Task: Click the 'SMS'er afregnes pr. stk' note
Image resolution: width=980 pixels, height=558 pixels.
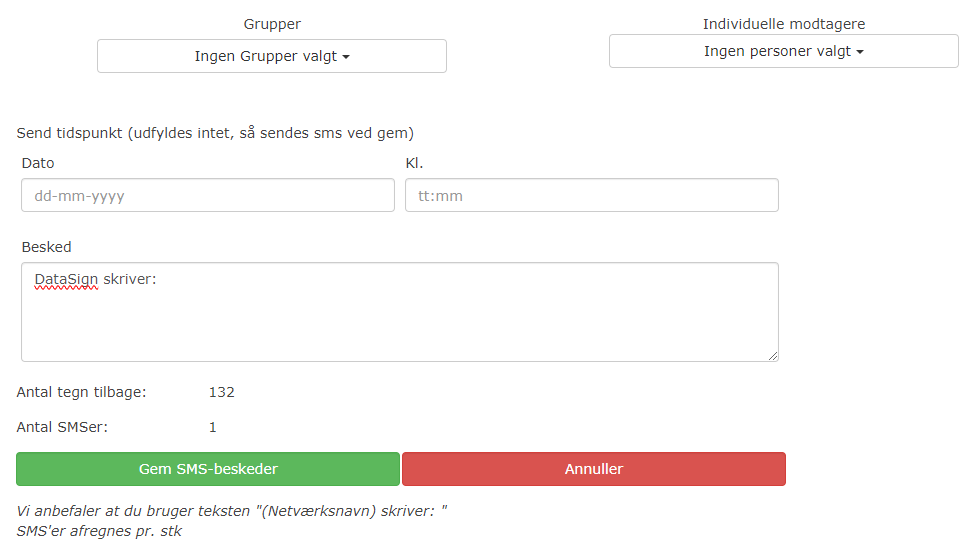Action: (99, 531)
